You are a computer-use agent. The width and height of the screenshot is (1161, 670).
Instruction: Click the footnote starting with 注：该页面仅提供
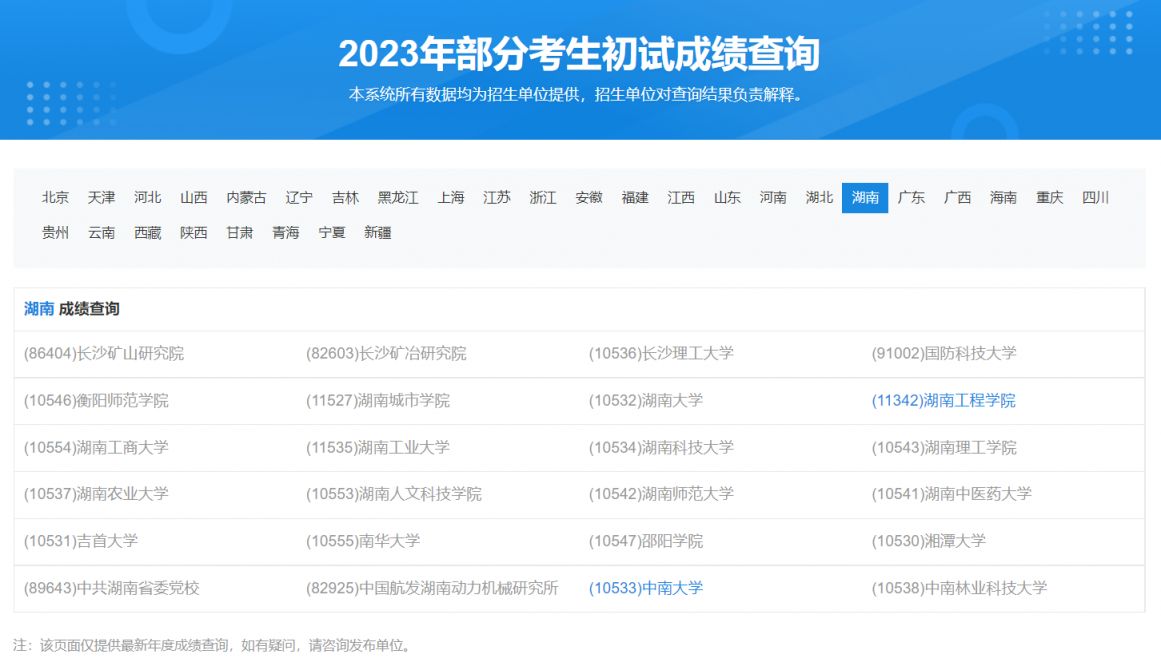click(x=212, y=646)
